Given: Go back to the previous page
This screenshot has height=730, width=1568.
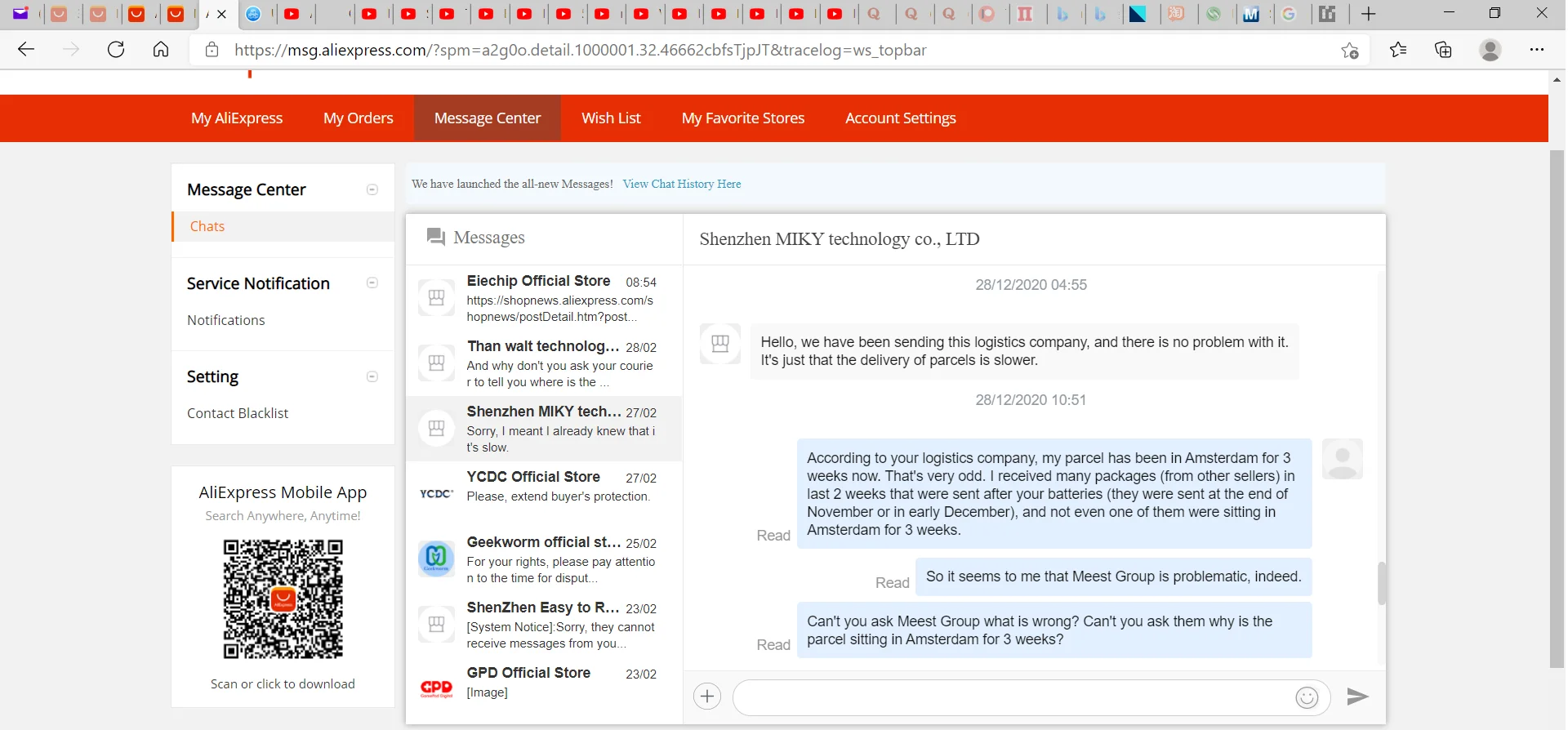Looking at the screenshot, I should 26,50.
